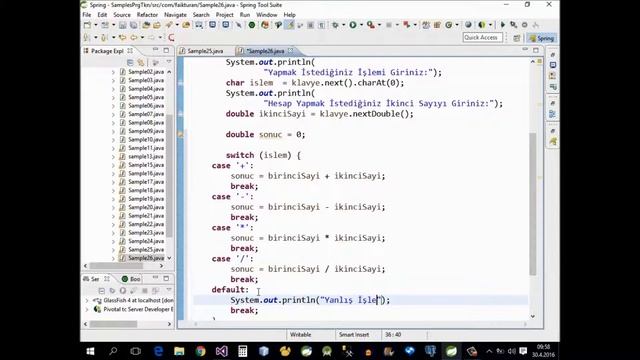The height and width of the screenshot is (360, 640).
Task: Expand the Sample26.java tree node
Action: [113, 258]
